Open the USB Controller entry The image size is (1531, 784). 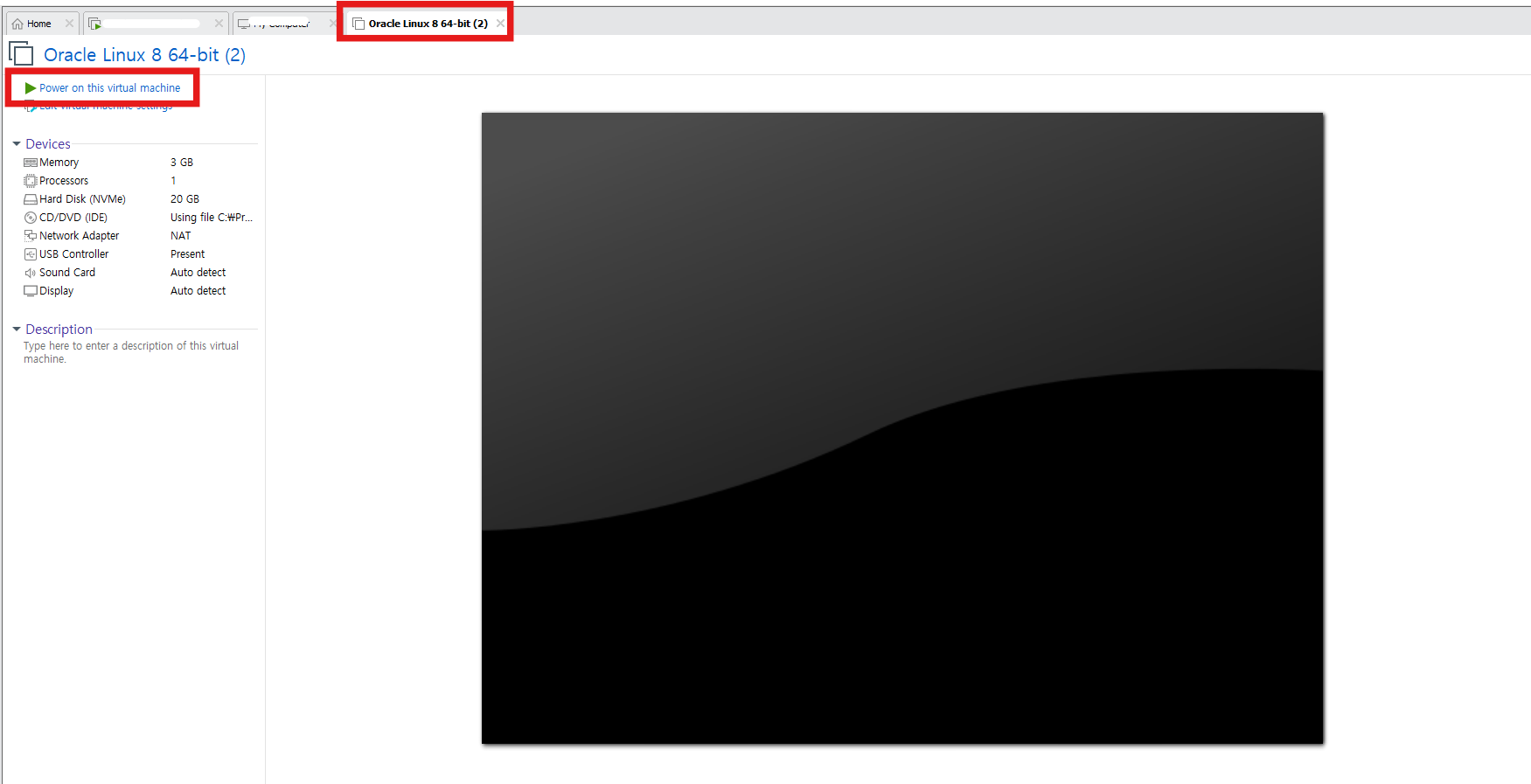74,254
